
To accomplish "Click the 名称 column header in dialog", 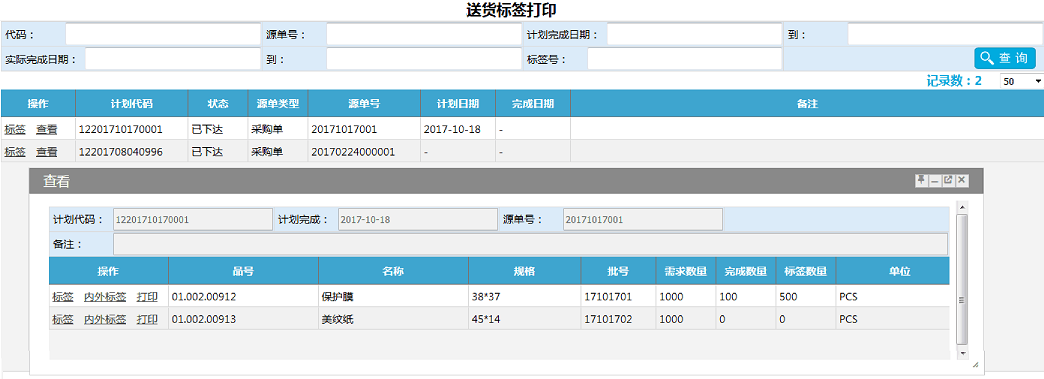I will click(393, 271).
